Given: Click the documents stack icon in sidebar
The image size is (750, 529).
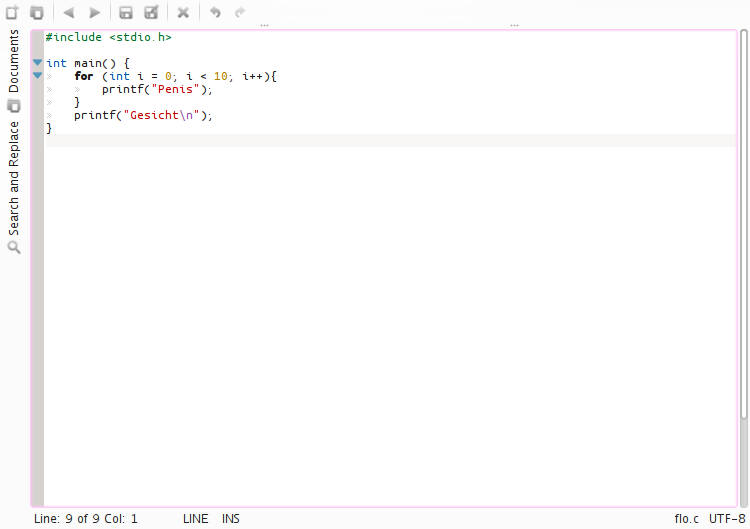Looking at the screenshot, I should (x=14, y=106).
